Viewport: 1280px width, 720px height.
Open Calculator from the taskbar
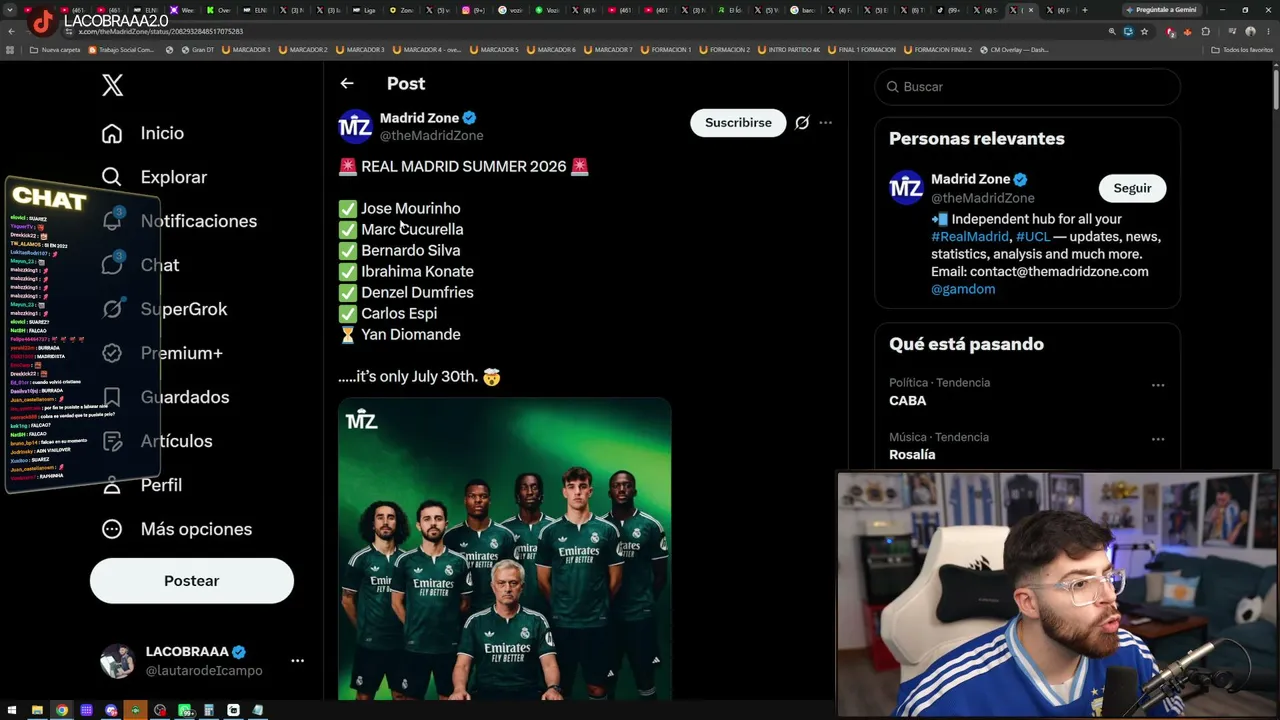pyautogui.click(x=209, y=710)
